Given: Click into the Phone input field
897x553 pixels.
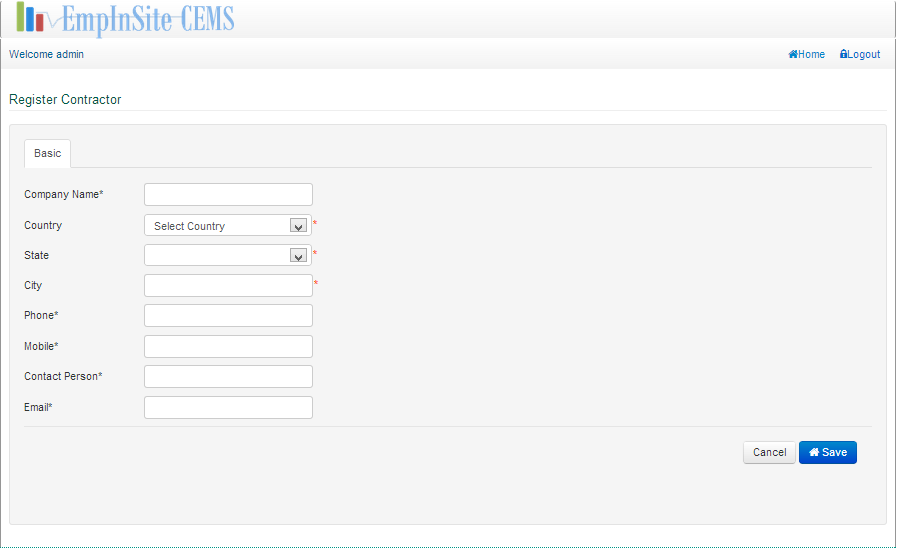Looking at the screenshot, I should click(x=228, y=316).
